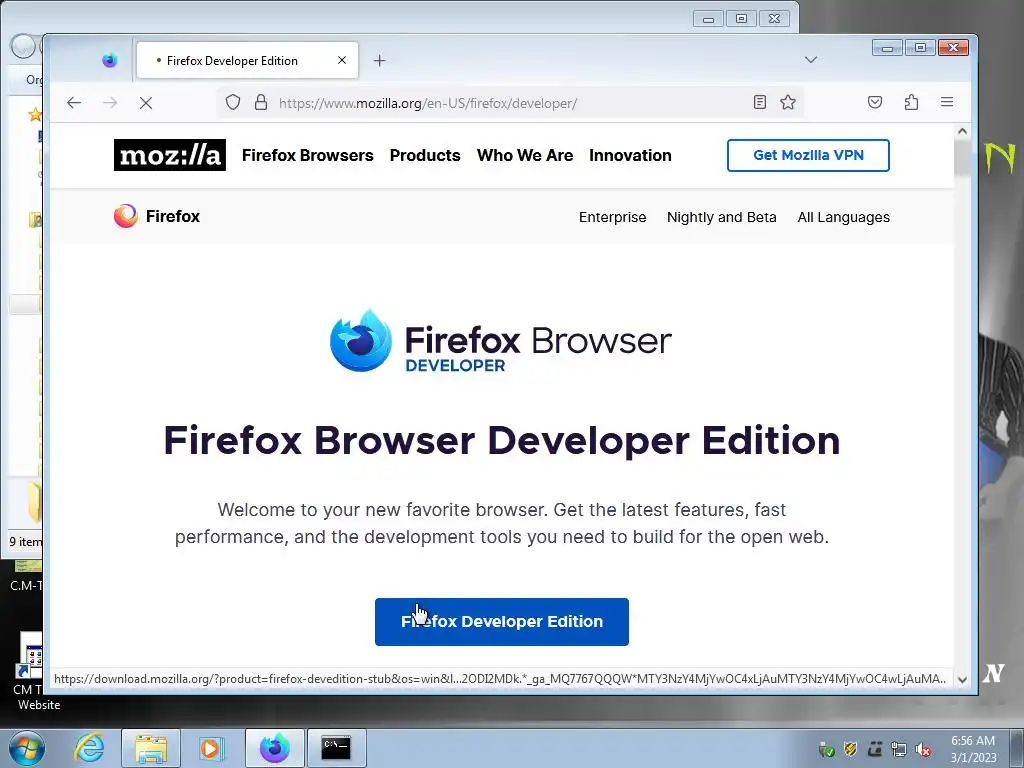Viewport: 1024px width, 768px height.
Task: Open Windows Explorer from taskbar
Action: [x=151, y=748]
